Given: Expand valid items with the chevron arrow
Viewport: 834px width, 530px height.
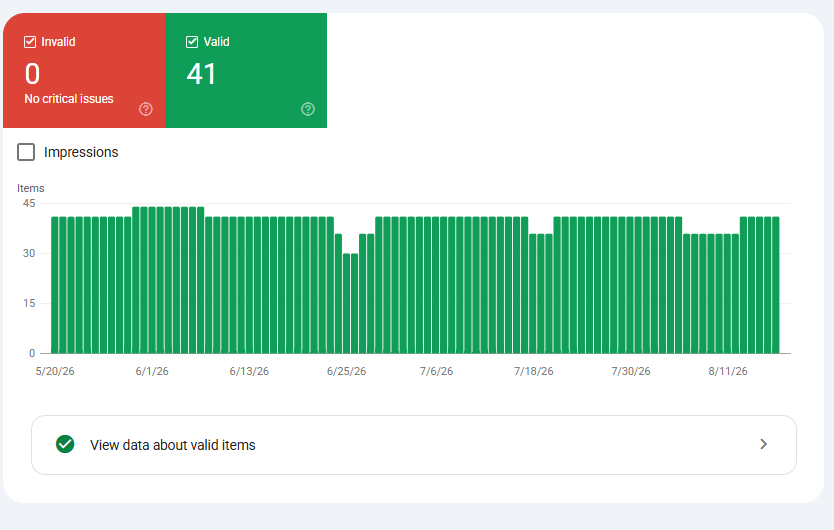Looking at the screenshot, I should [764, 444].
